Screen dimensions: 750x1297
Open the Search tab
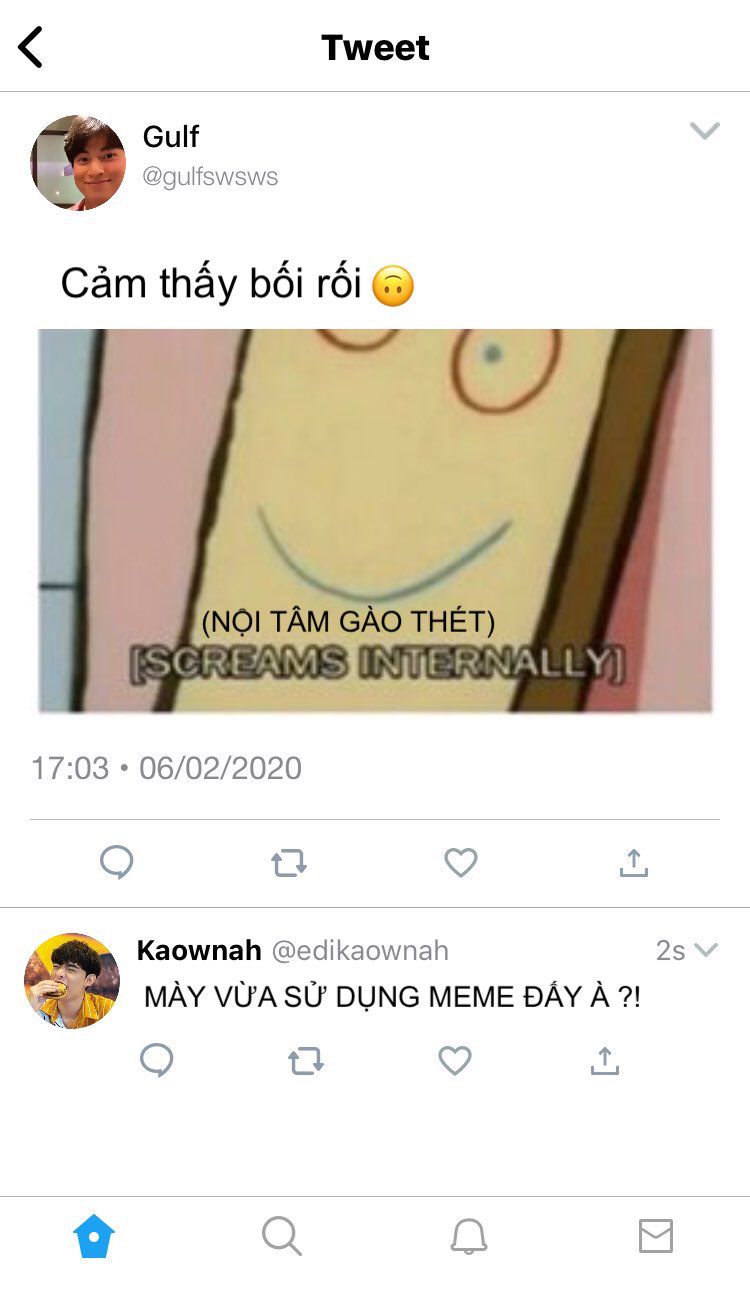(x=281, y=1237)
